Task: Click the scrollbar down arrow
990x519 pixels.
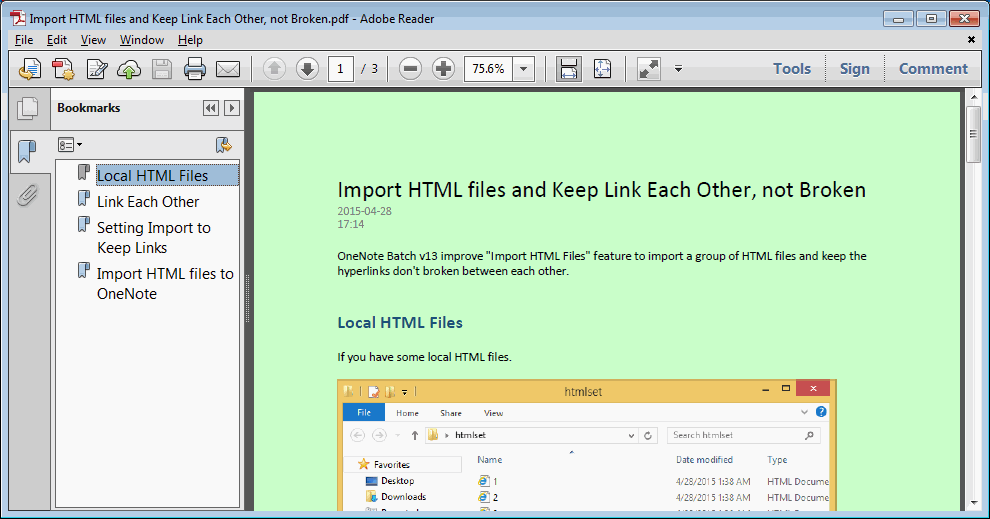Action: pyautogui.click(x=973, y=503)
